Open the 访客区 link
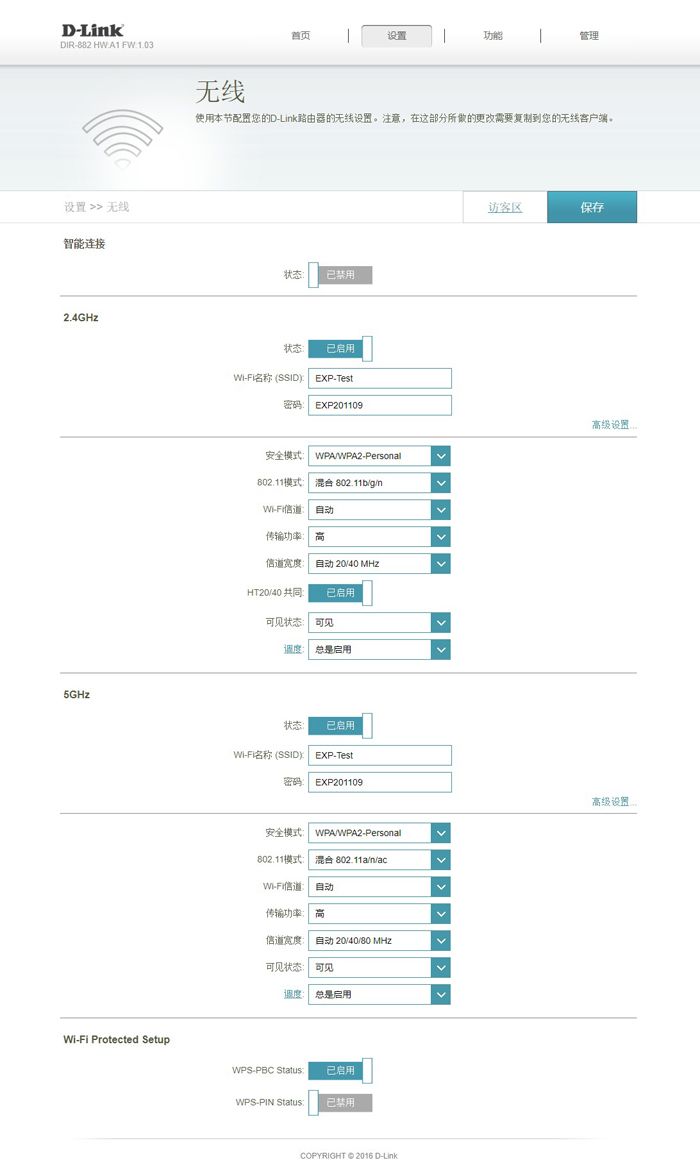 pyautogui.click(x=505, y=207)
